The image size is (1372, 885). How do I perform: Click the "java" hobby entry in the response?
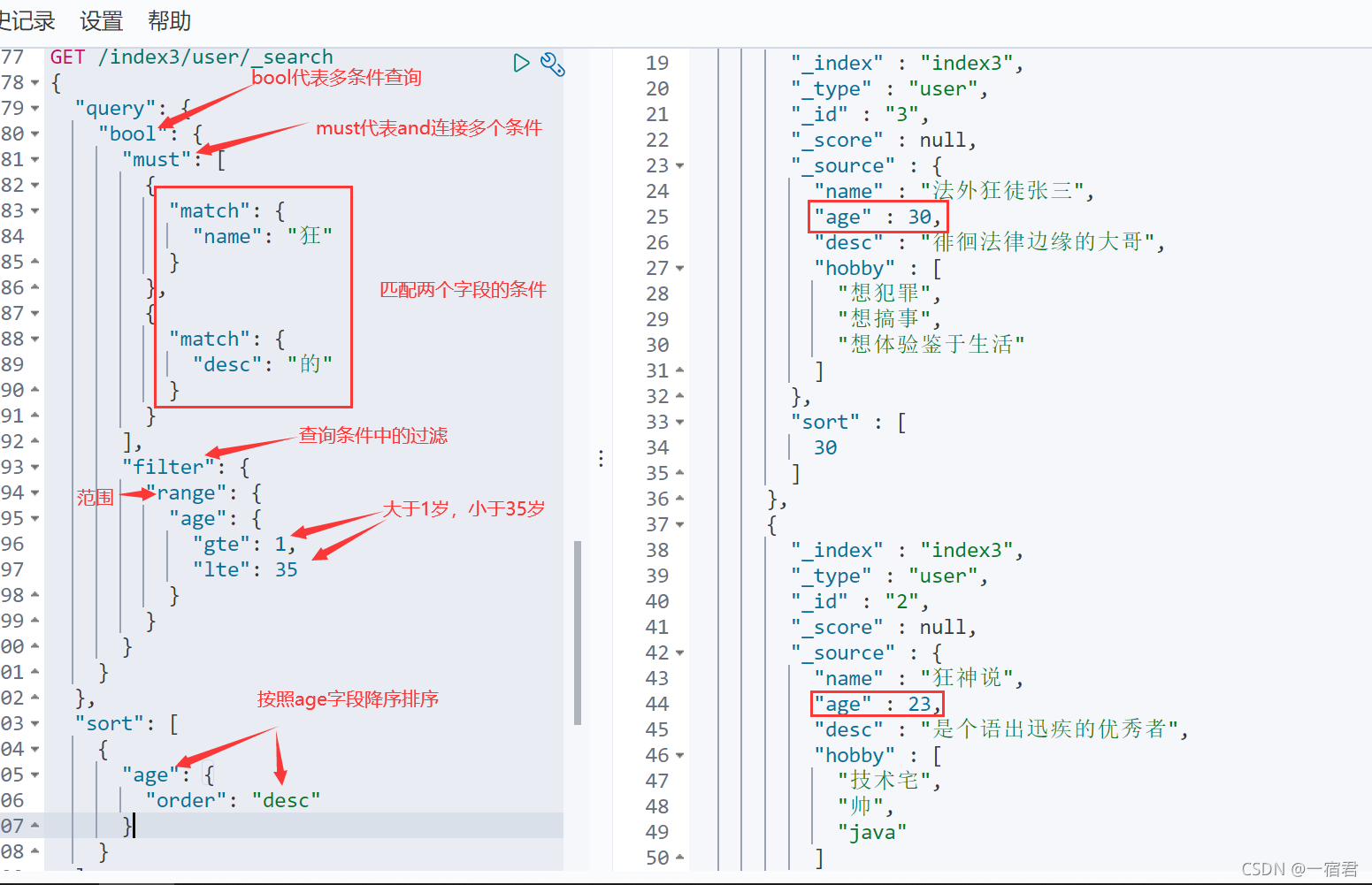[x=872, y=832]
